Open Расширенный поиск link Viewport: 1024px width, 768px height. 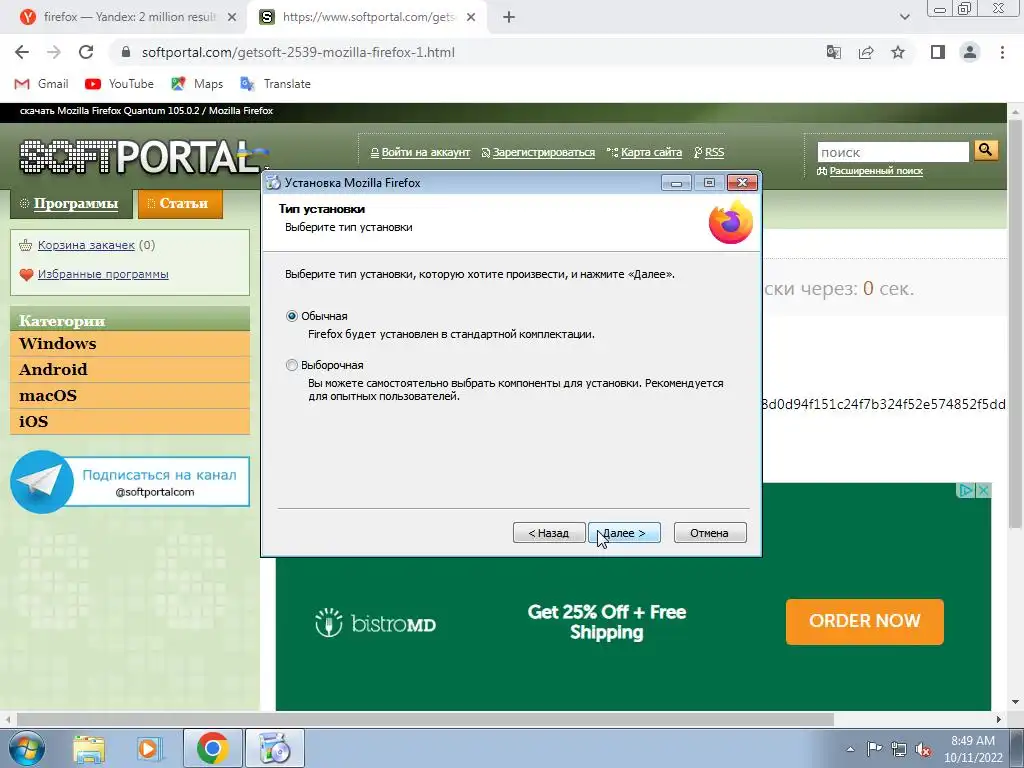click(x=870, y=171)
